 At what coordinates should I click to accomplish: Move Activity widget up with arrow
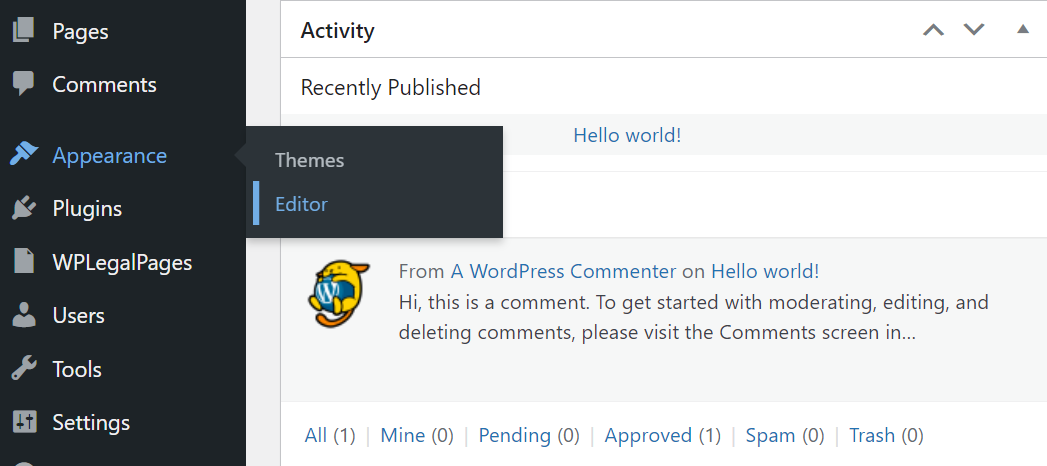click(x=933, y=30)
